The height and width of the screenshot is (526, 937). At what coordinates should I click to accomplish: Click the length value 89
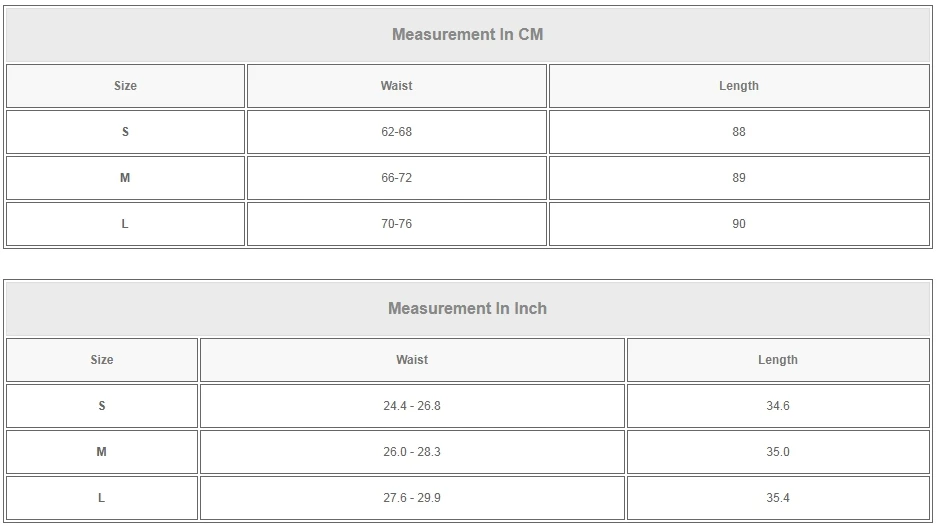738,178
